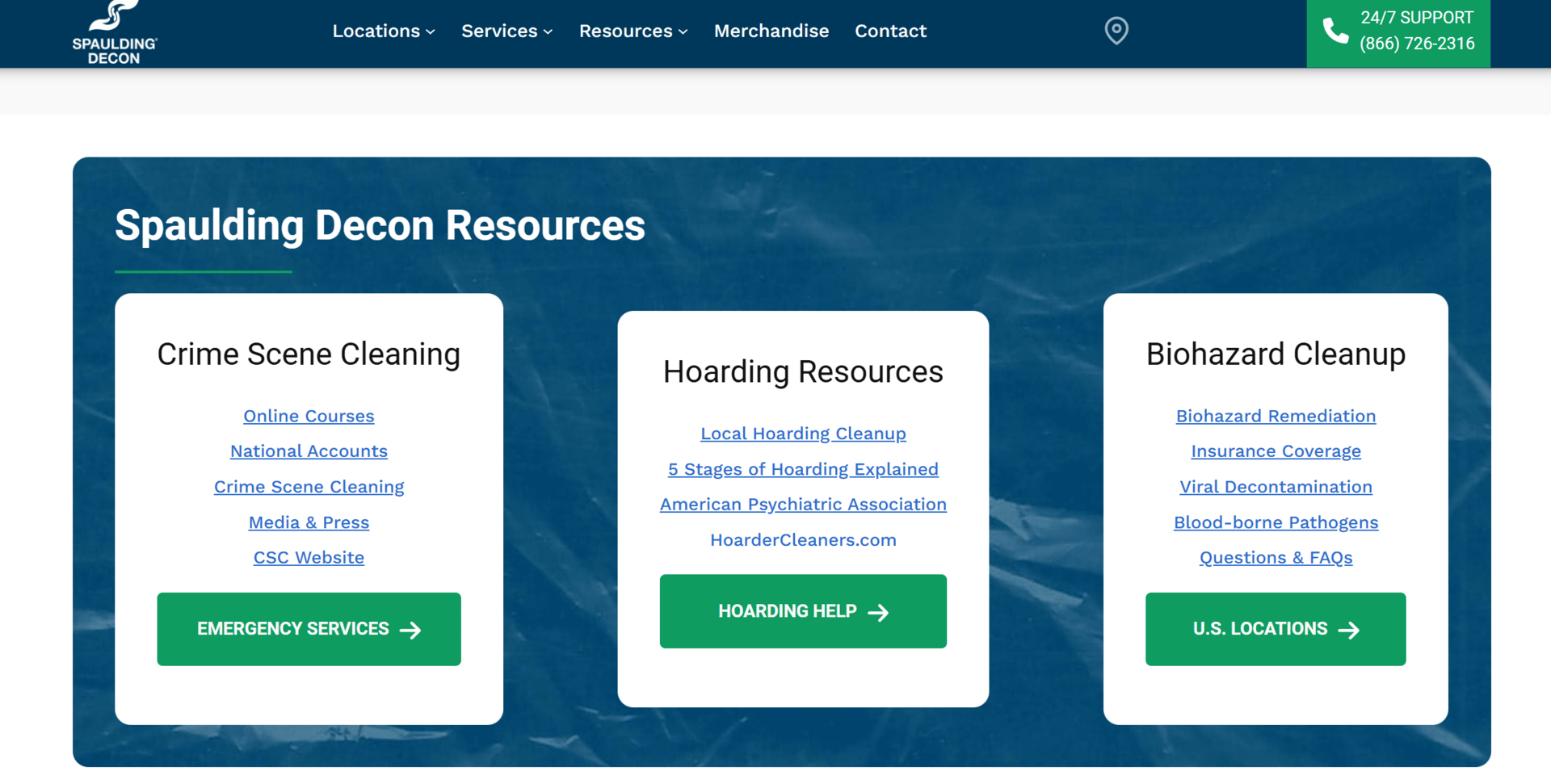This screenshot has width=1551, height=784.
Task: Go to the Contact page
Action: click(890, 31)
